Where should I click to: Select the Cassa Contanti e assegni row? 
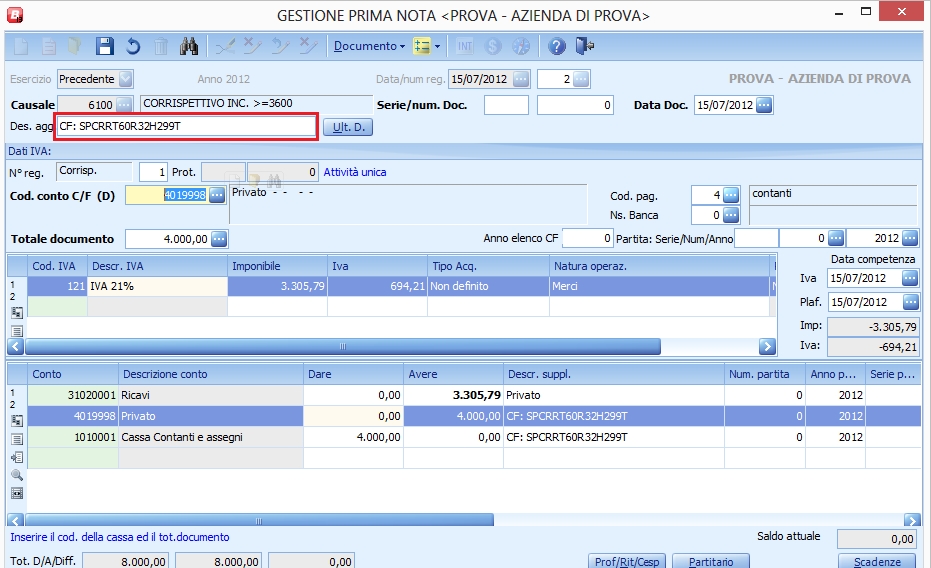[x=210, y=437]
